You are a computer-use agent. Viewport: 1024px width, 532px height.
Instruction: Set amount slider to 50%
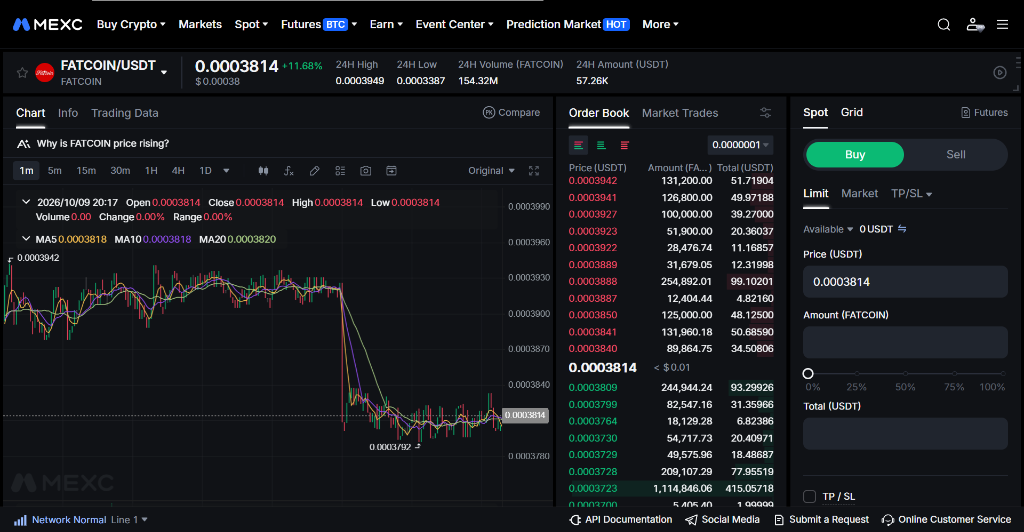pos(905,373)
